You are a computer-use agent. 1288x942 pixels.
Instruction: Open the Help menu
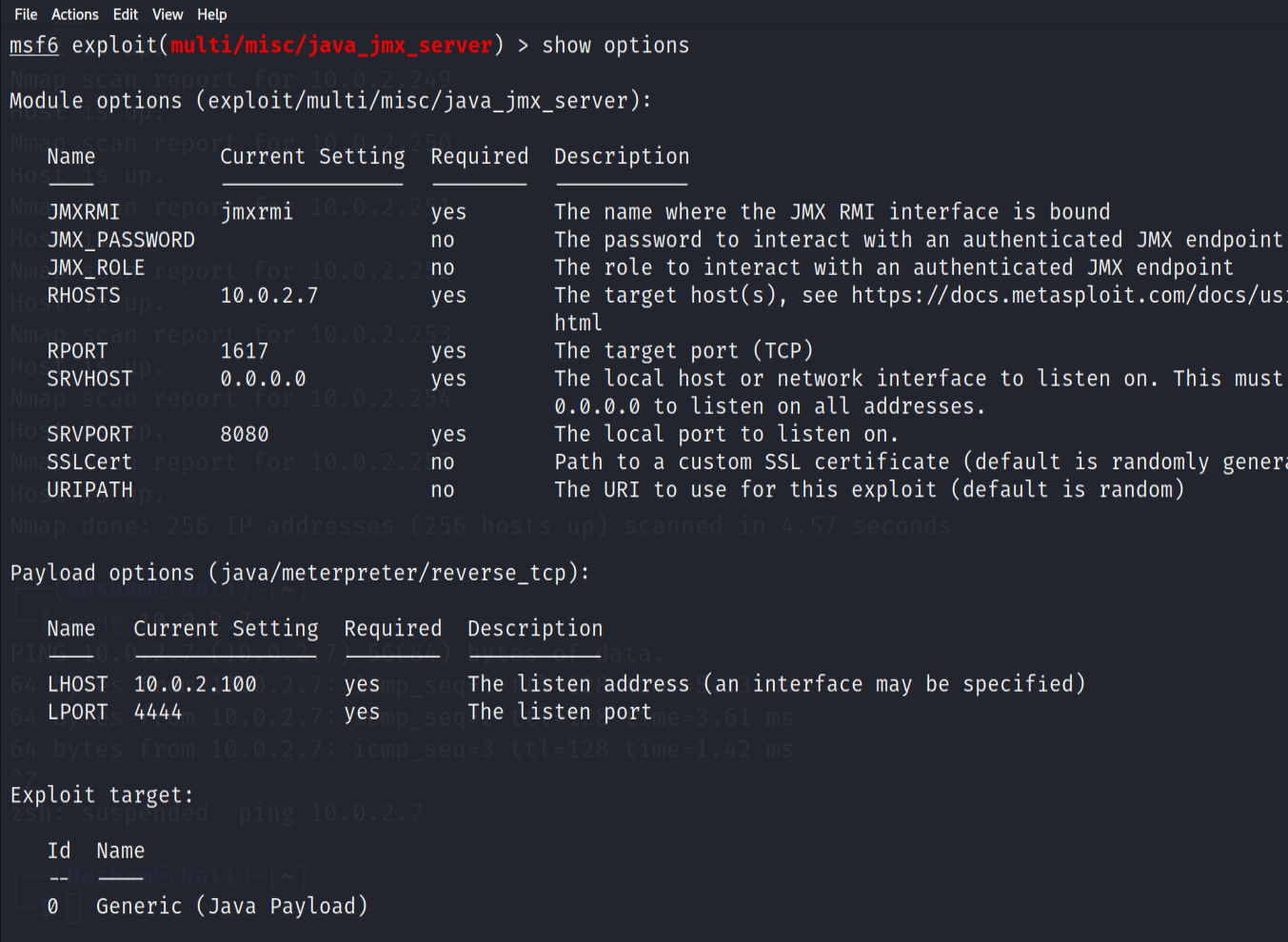212,14
